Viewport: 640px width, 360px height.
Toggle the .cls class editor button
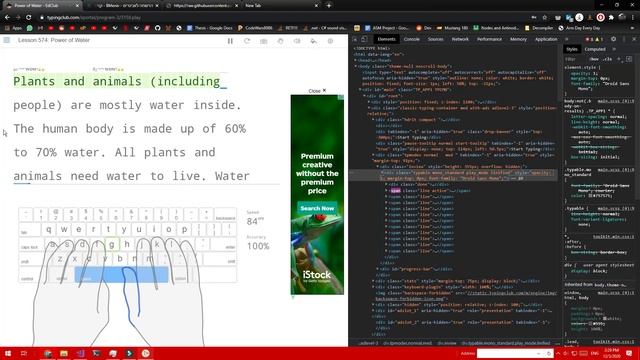(607, 59)
